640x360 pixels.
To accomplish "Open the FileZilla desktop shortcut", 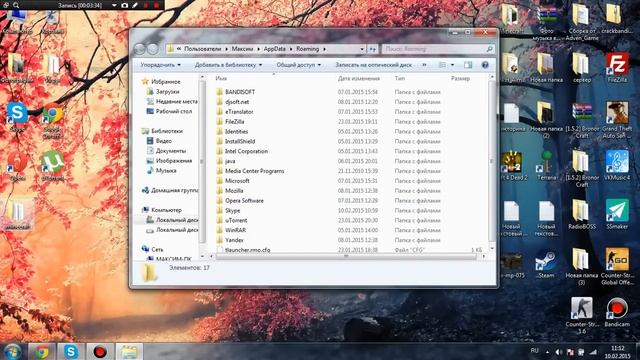I will click(x=617, y=68).
